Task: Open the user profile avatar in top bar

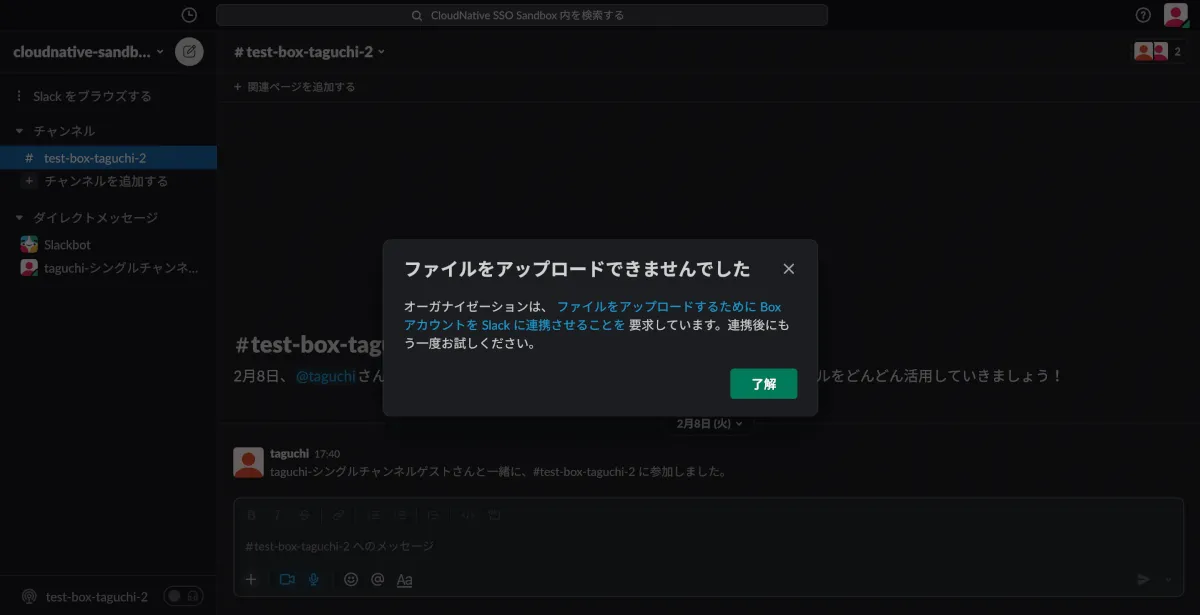Action: pyautogui.click(x=1176, y=15)
